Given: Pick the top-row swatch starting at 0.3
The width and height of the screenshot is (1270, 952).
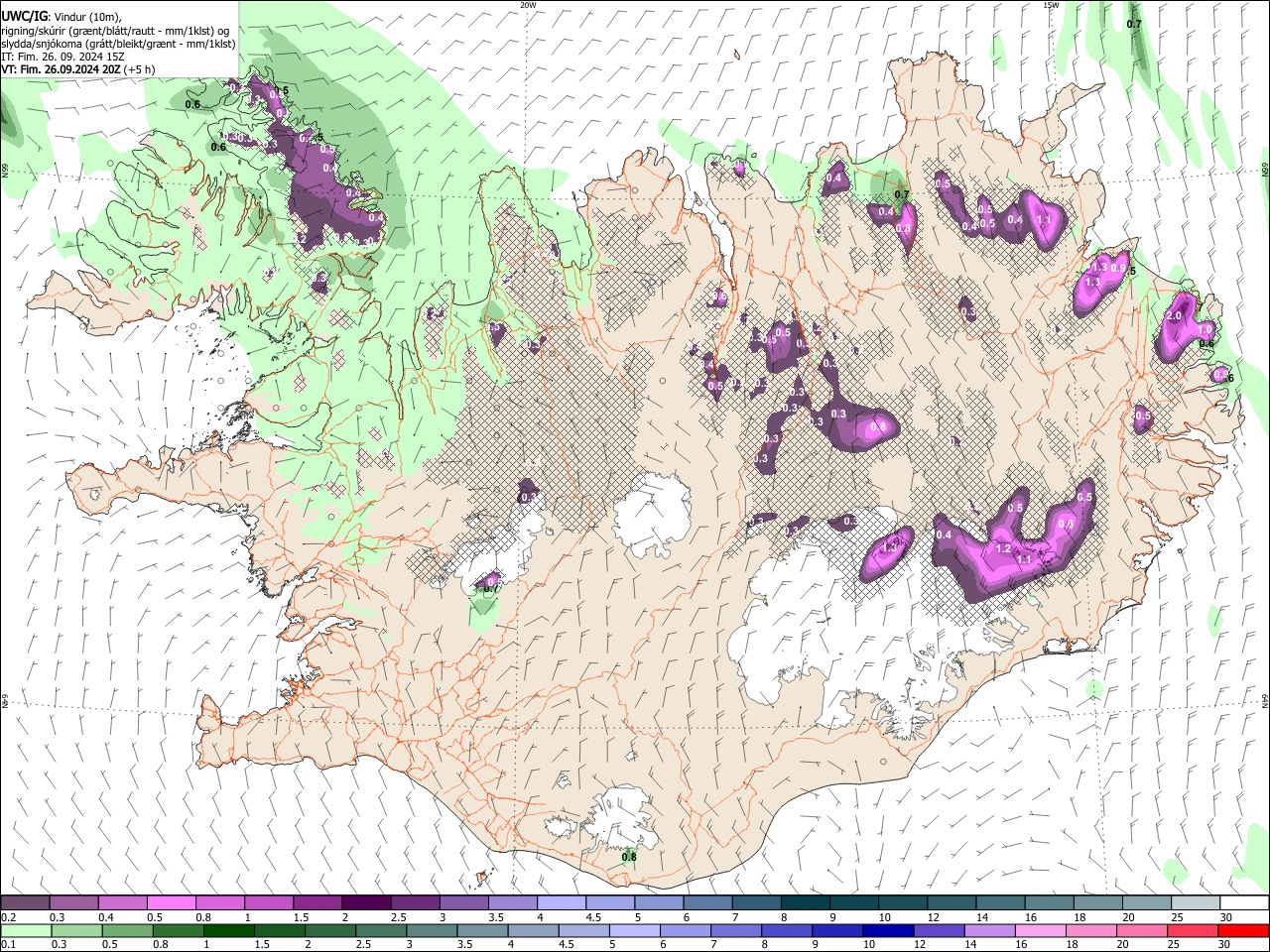Looking at the screenshot, I should 73,903.
